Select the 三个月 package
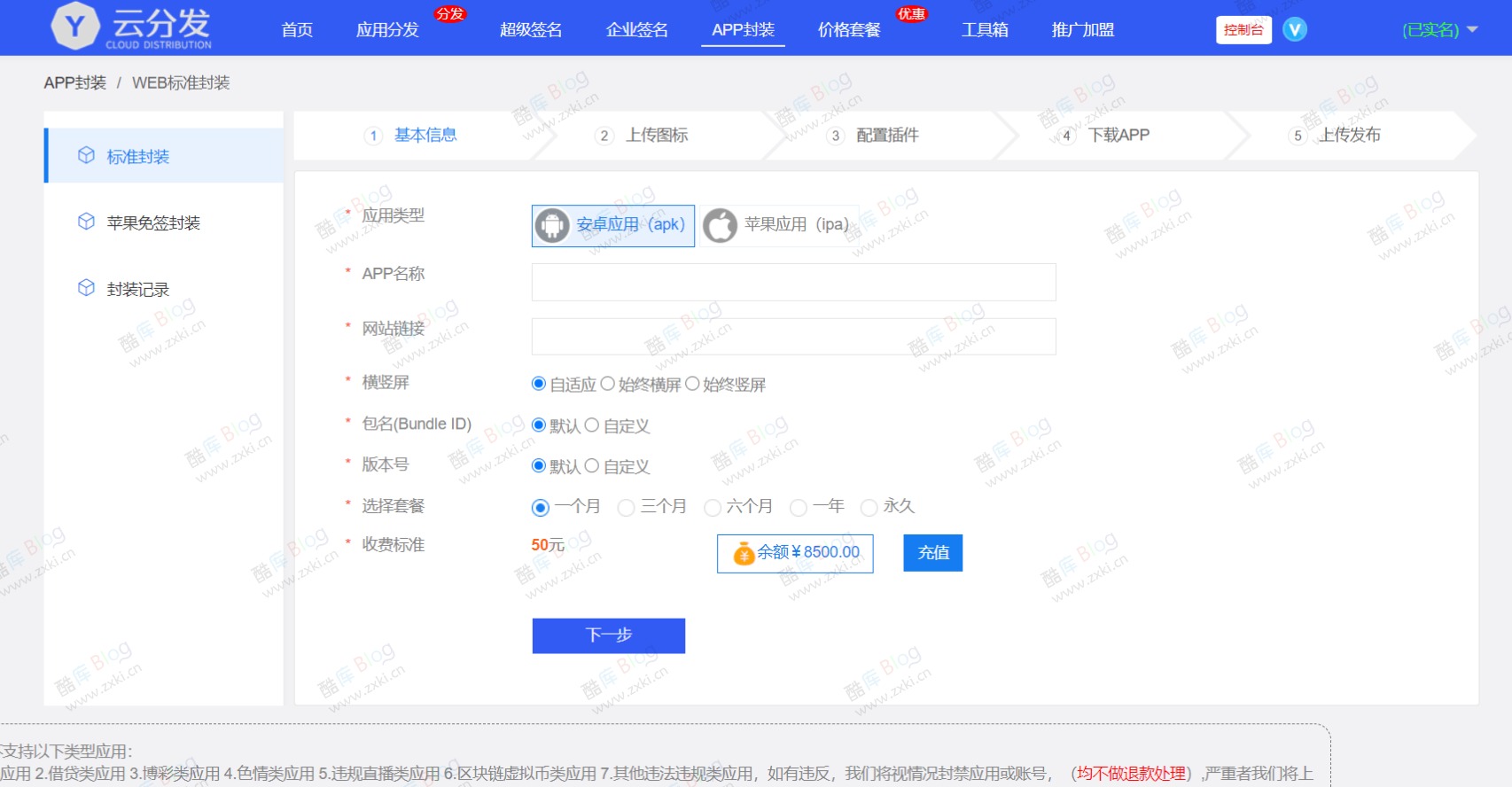Image resolution: width=1512 pixels, height=787 pixels. pos(626,507)
